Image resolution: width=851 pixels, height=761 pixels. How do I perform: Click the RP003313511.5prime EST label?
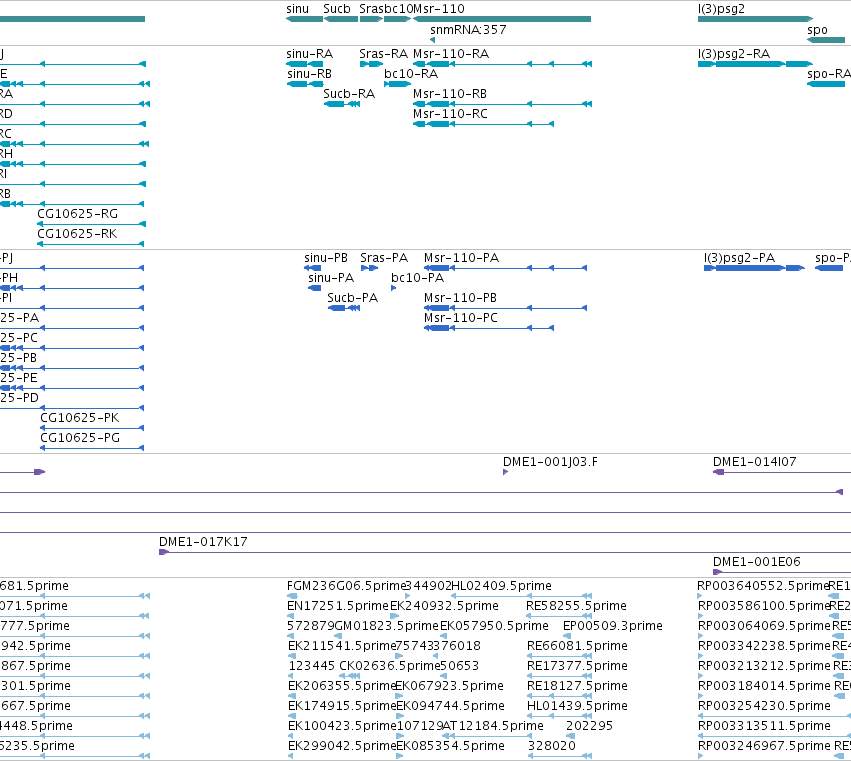[764, 726]
